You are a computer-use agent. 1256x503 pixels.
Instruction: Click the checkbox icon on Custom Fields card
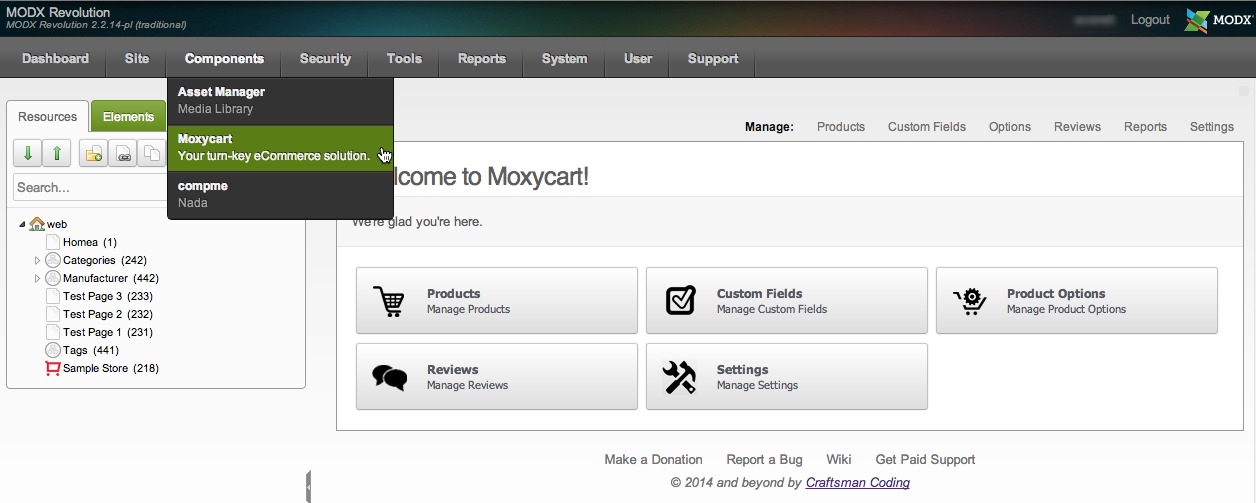pos(680,300)
